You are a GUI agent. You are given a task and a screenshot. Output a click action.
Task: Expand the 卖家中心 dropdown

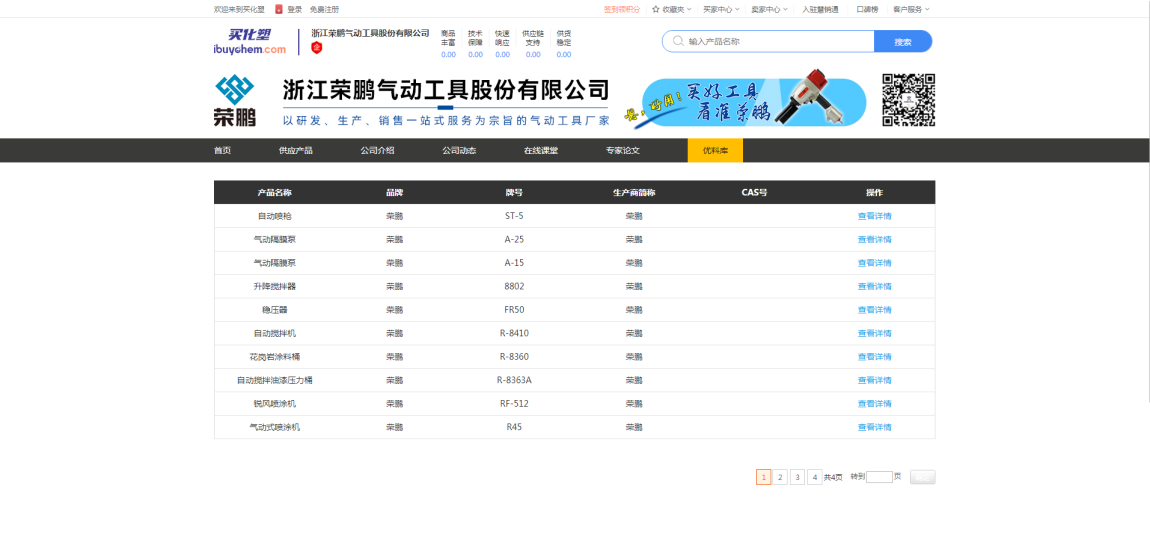click(x=769, y=10)
